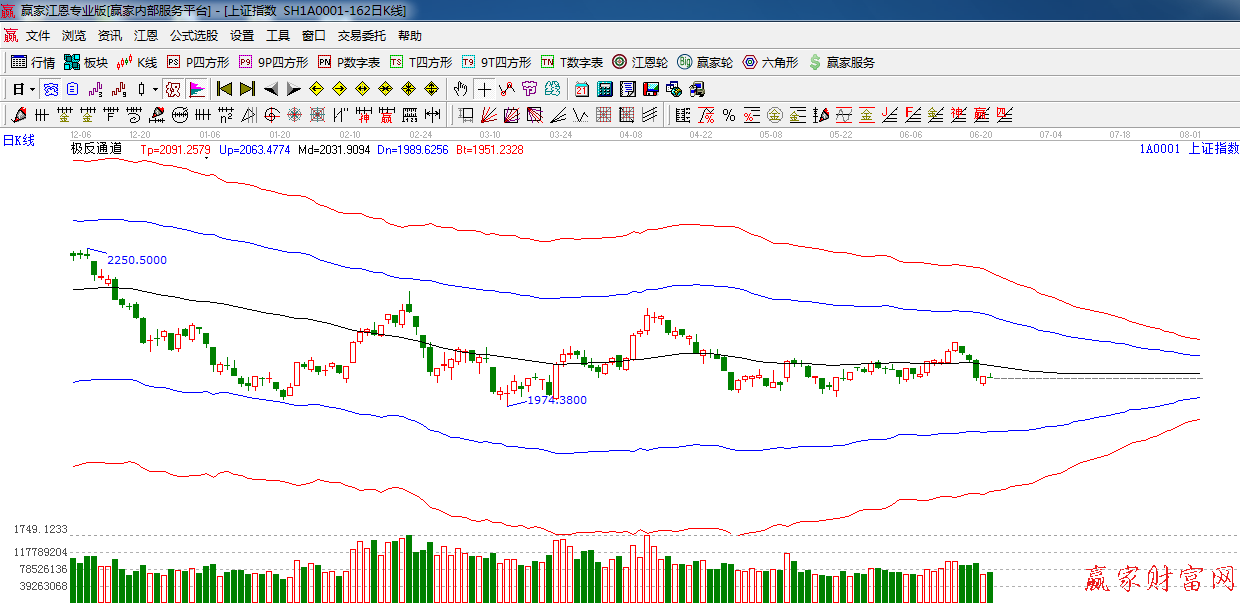Viewport: 1240px width, 603px height.
Task: Click the 行情 quotes button
Action: tap(32, 62)
